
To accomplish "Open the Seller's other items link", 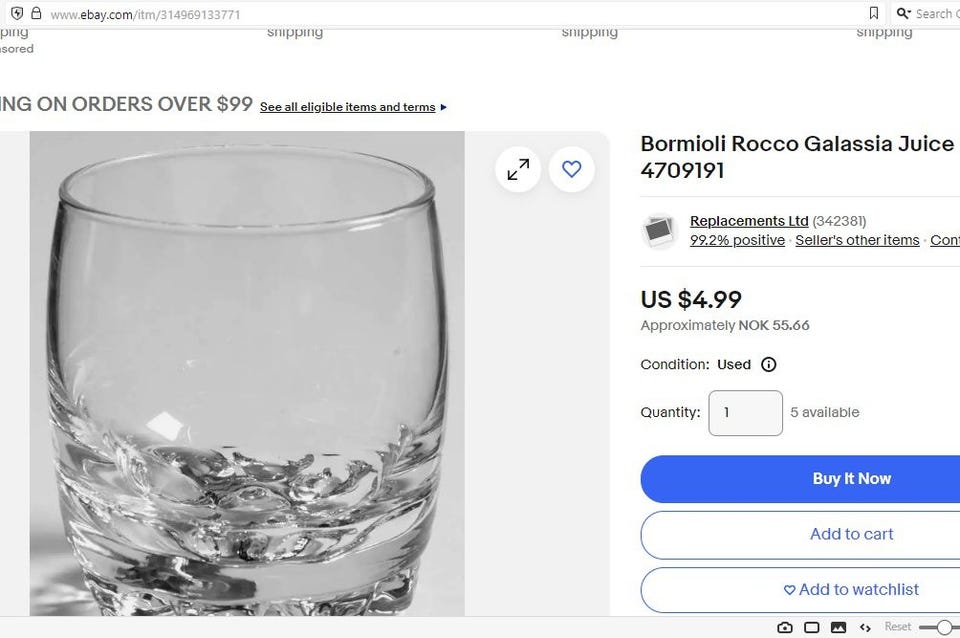I will pos(857,240).
